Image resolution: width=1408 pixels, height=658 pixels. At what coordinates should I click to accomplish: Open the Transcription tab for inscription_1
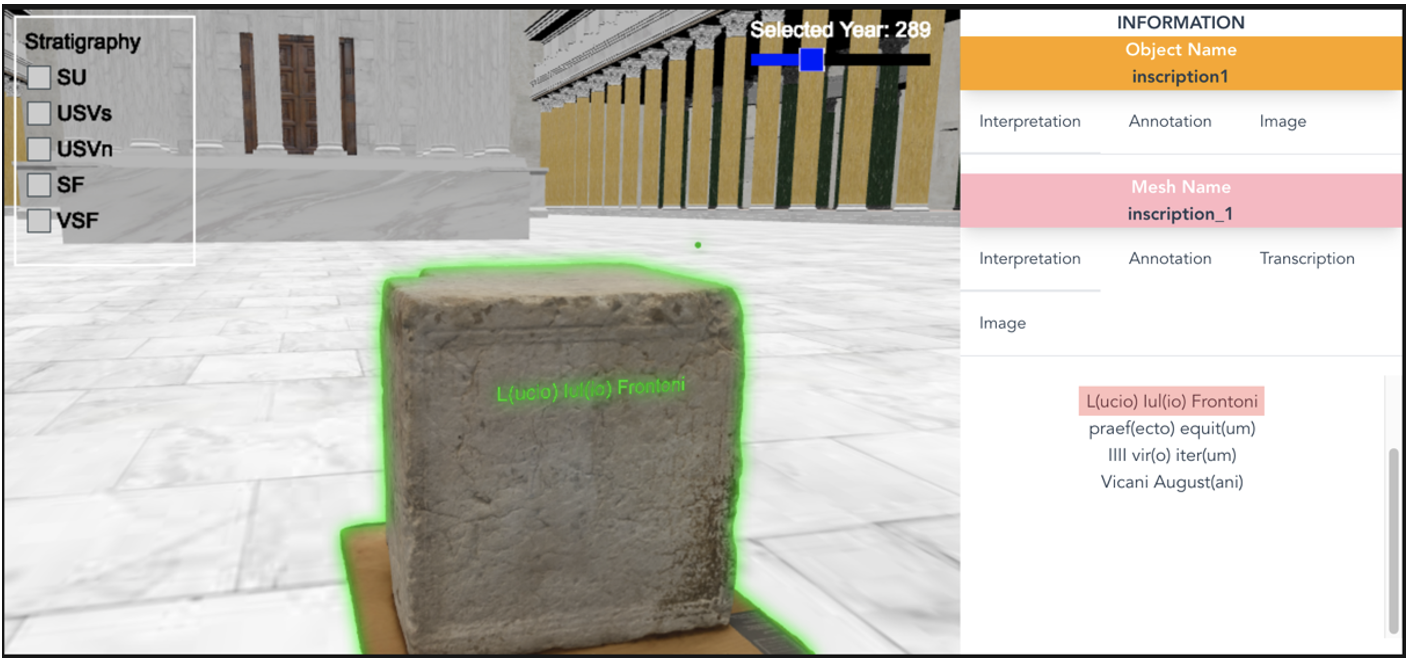pyautogui.click(x=1307, y=258)
